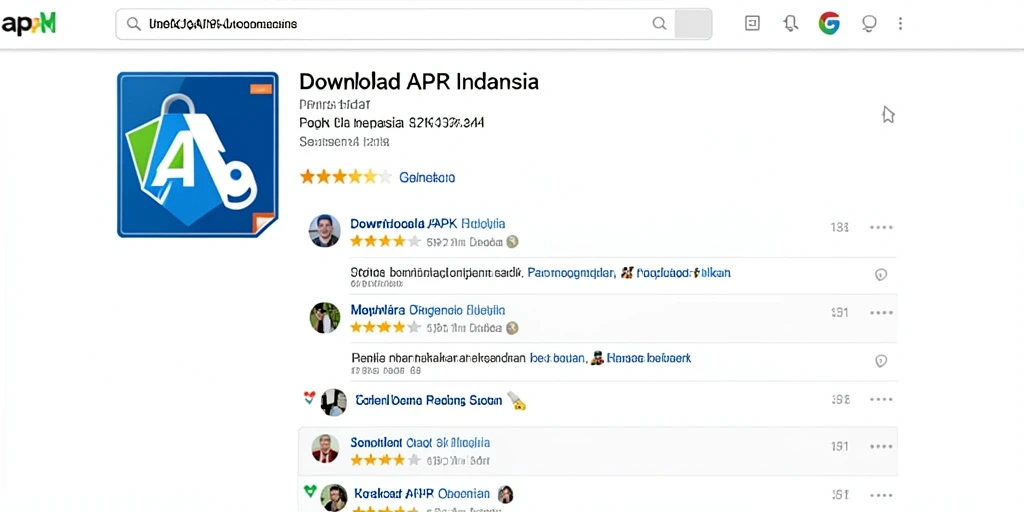
Task: Click the "bed bouan" link in the second review text
Action: pos(557,358)
